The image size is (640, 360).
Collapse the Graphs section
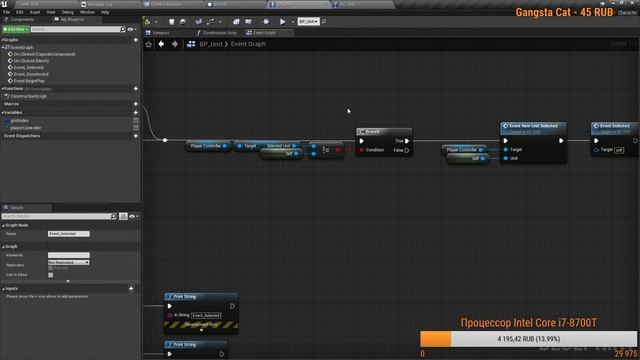pyautogui.click(x=2, y=40)
